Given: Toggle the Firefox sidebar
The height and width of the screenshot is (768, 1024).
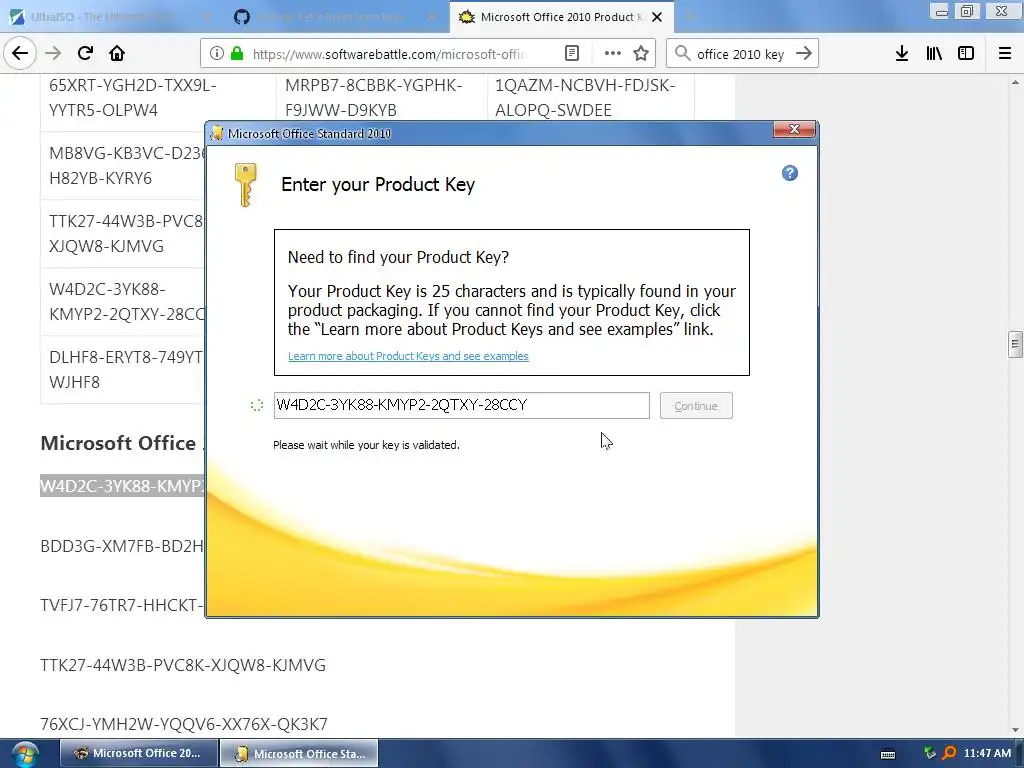Looking at the screenshot, I should point(966,54).
